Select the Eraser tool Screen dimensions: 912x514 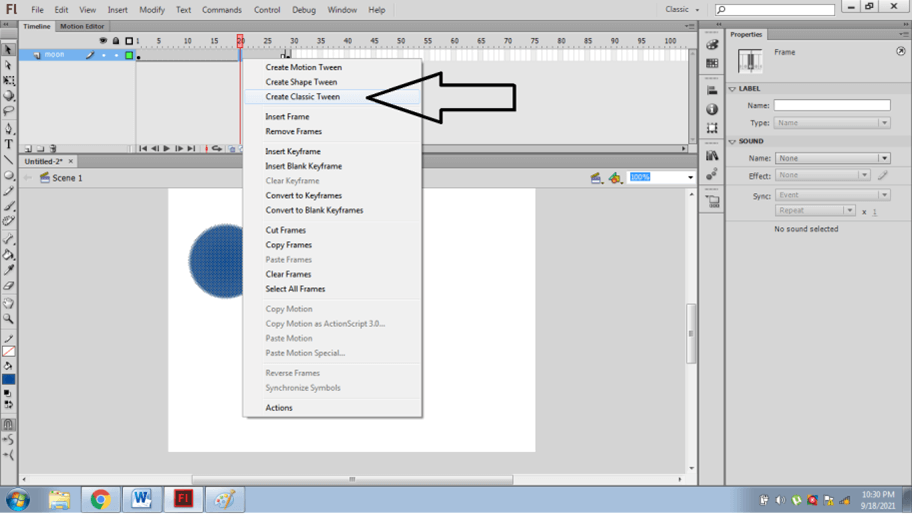(x=8, y=285)
